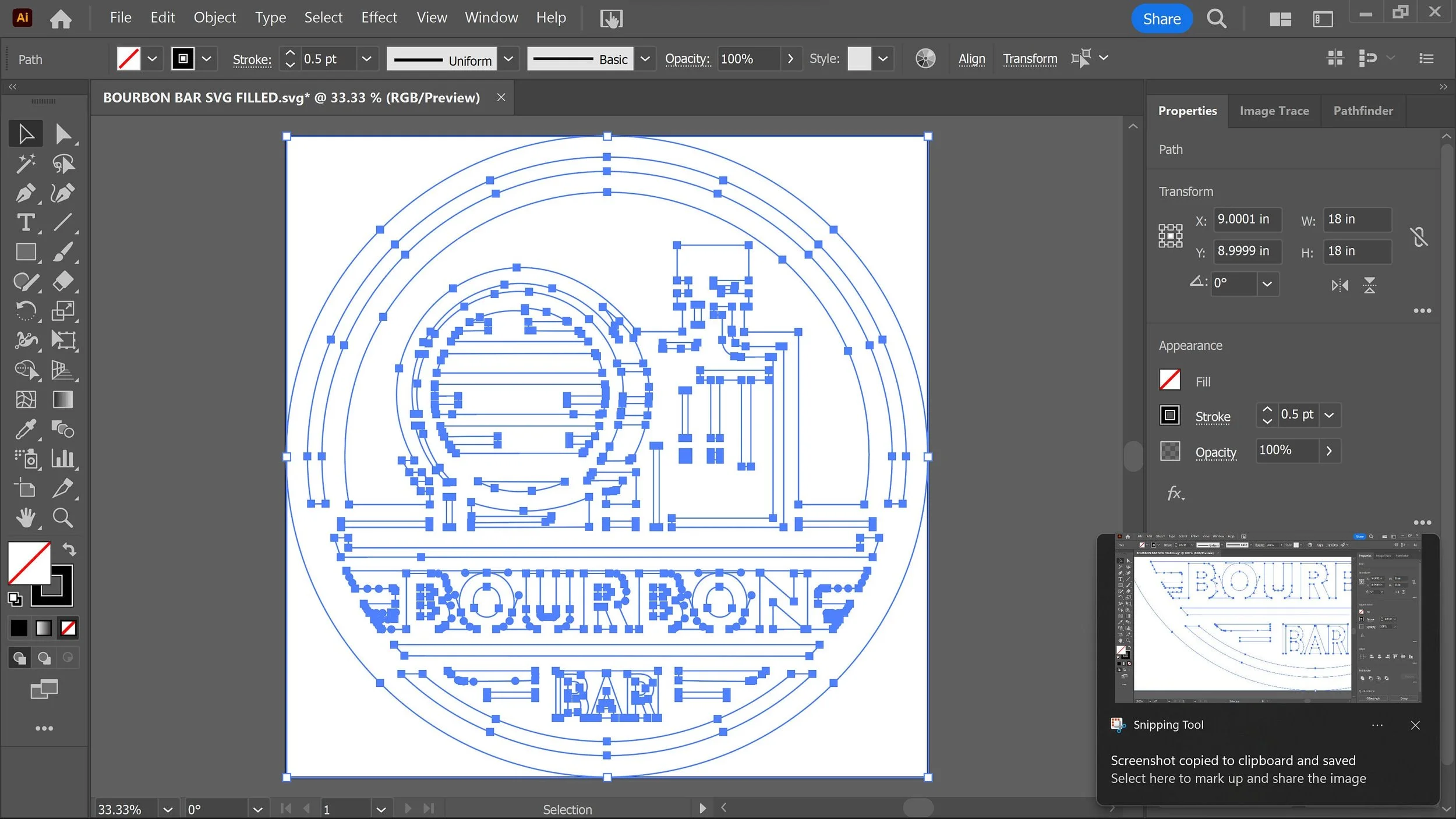Select the Selection tool
1456x819 pixels.
[26, 134]
